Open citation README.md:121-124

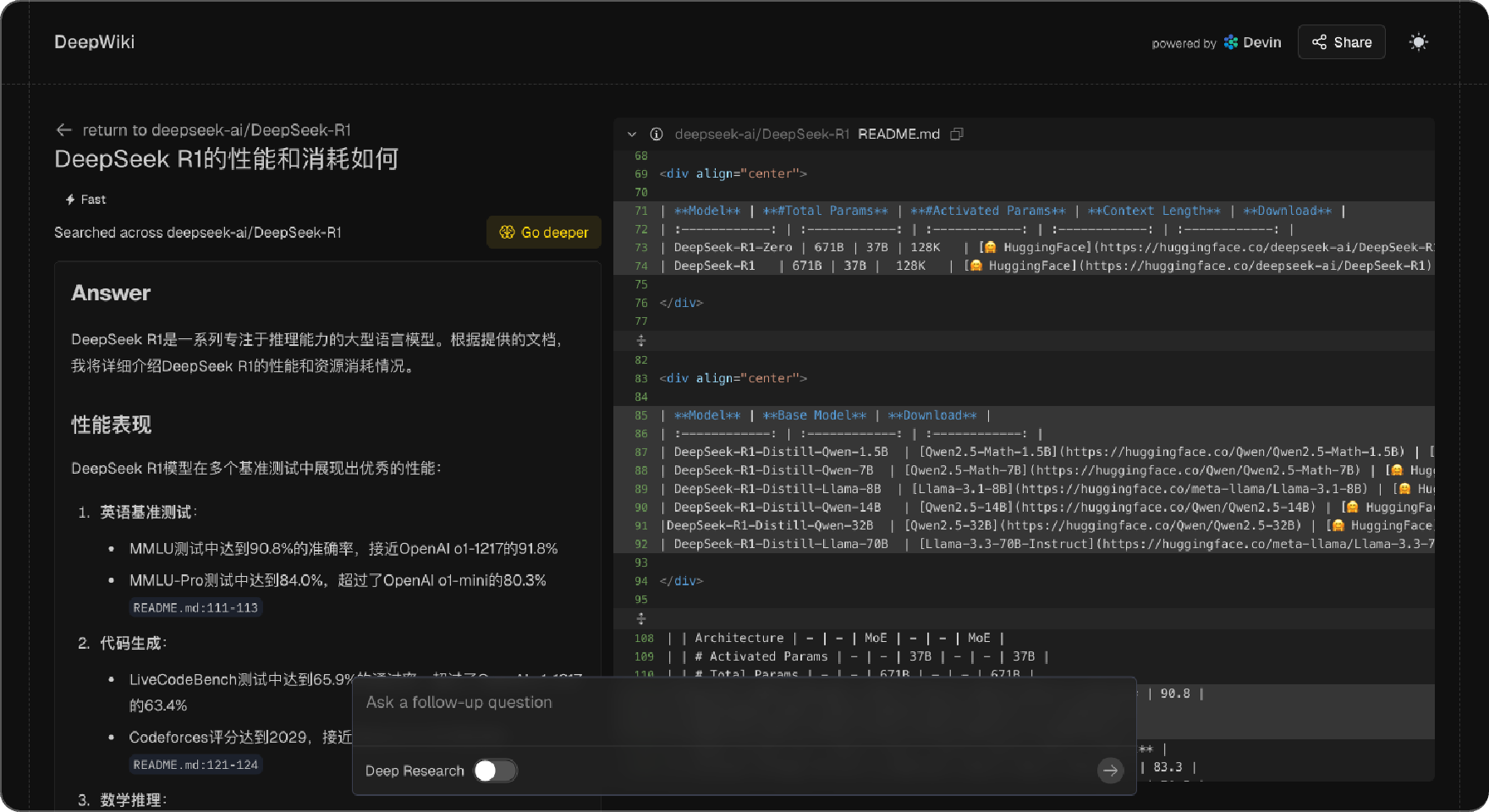click(195, 765)
